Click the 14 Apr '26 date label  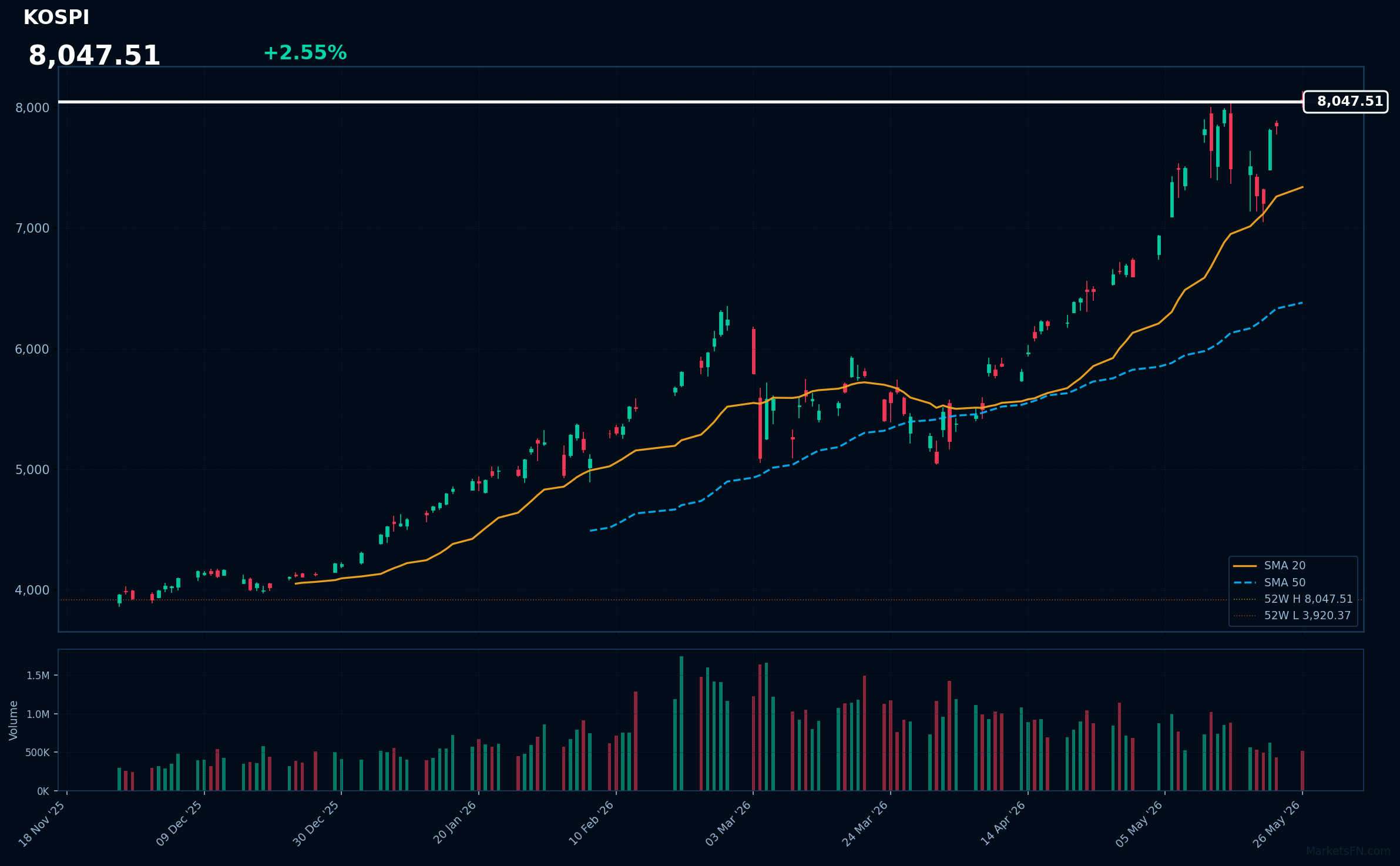(1003, 824)
